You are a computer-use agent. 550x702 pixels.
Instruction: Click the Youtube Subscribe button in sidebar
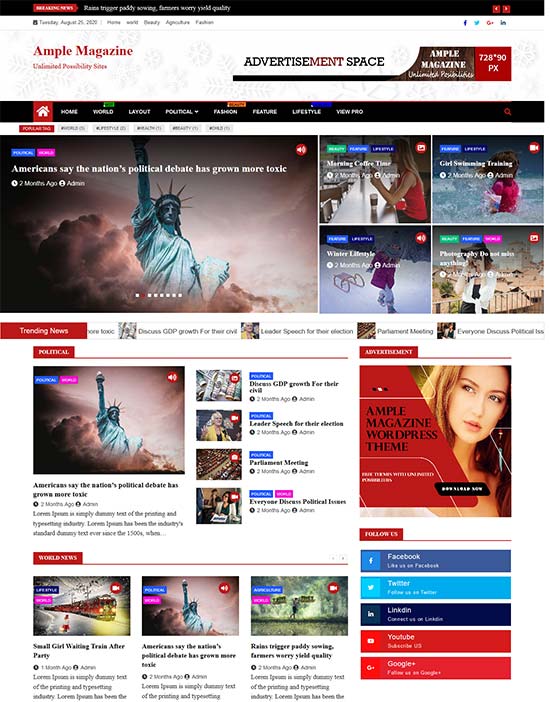[435, 641]
